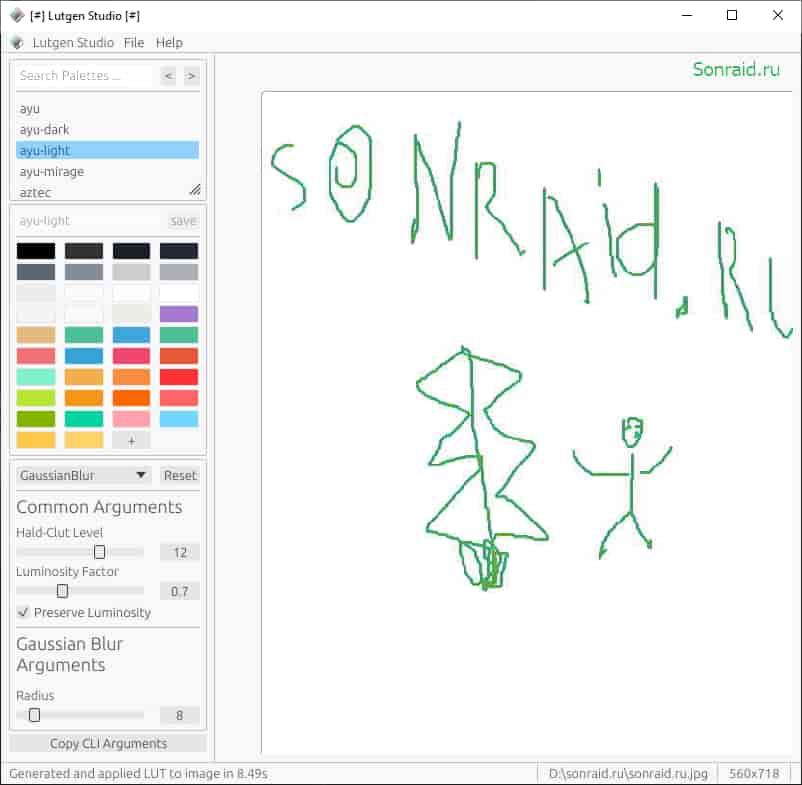
Task: Click the palette list resize grip
Action: [x=195, y=190]
